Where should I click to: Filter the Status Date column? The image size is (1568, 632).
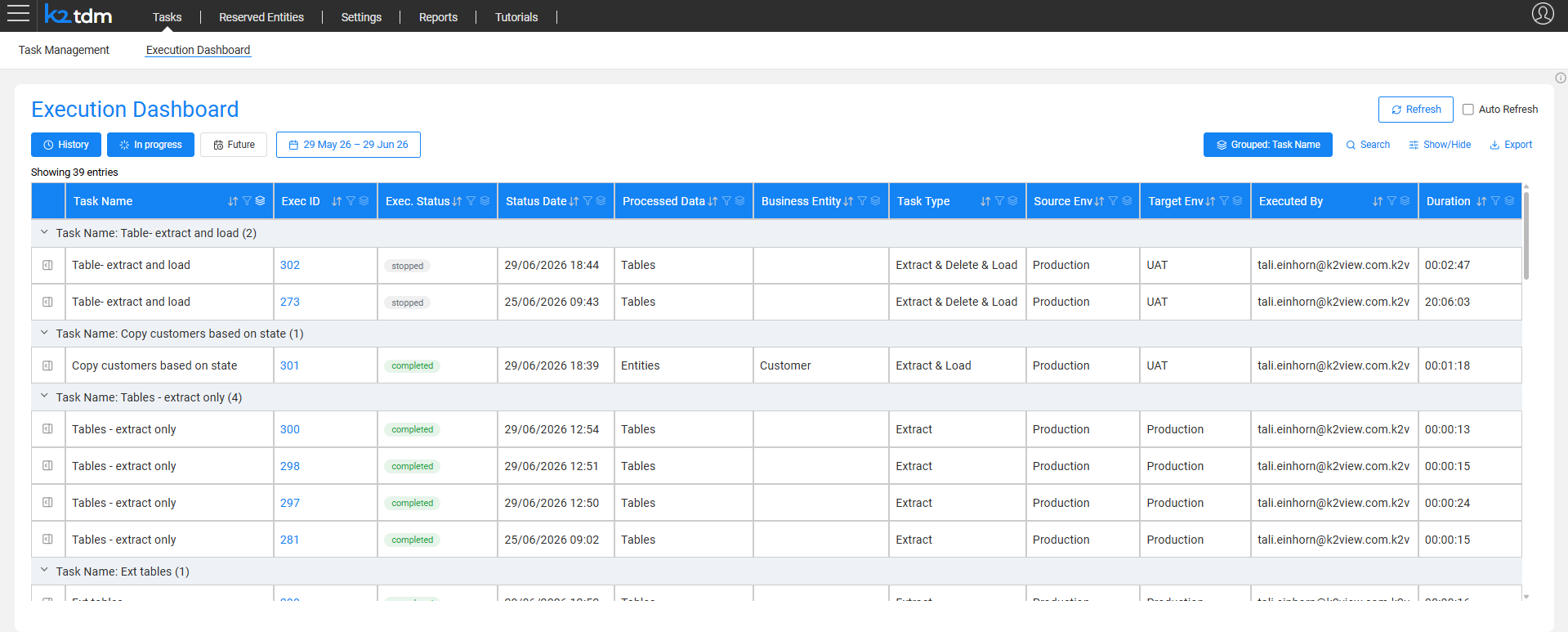click(587, 201)
